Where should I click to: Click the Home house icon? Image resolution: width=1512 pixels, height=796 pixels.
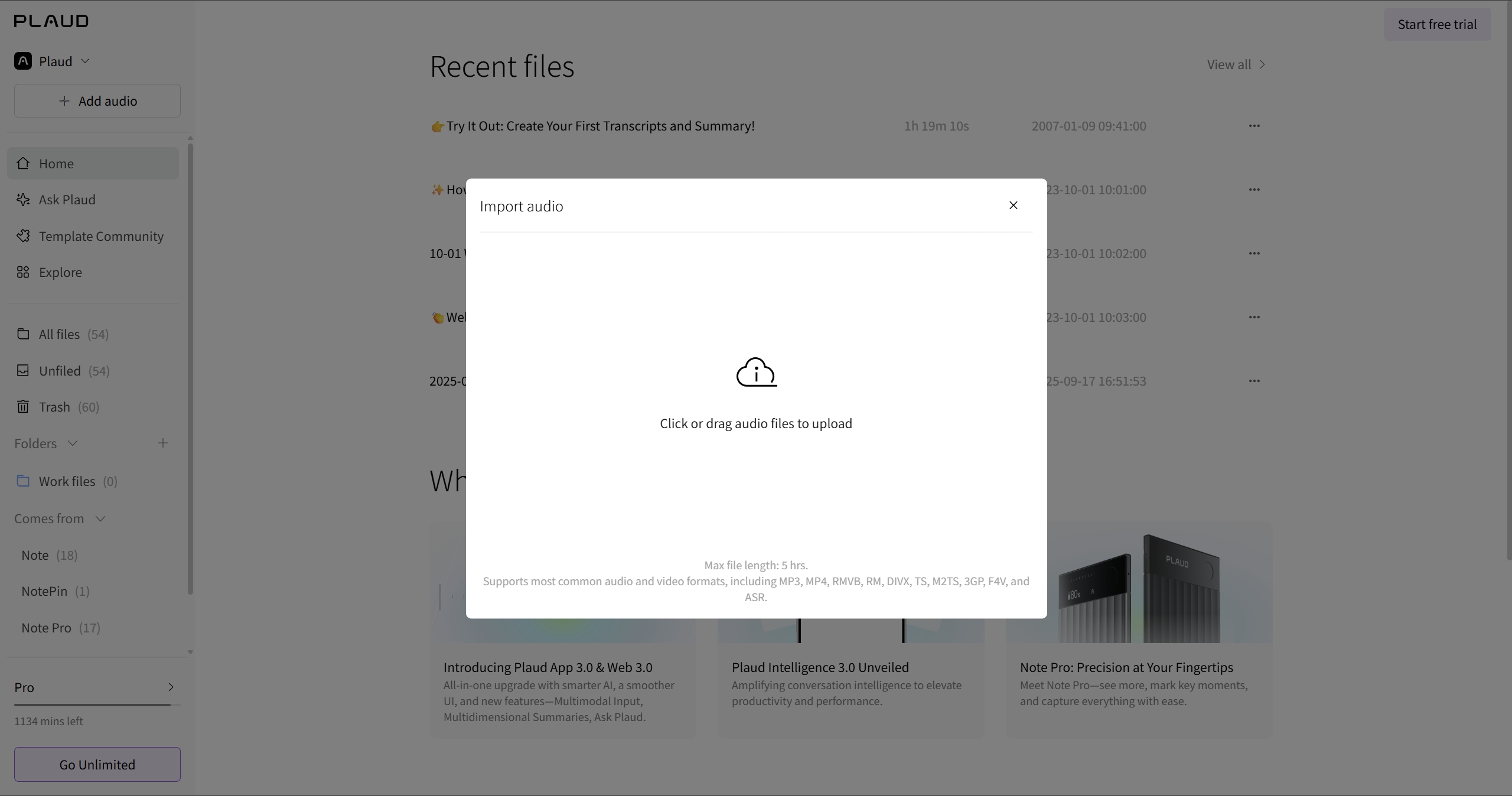[x=23, y=163]
